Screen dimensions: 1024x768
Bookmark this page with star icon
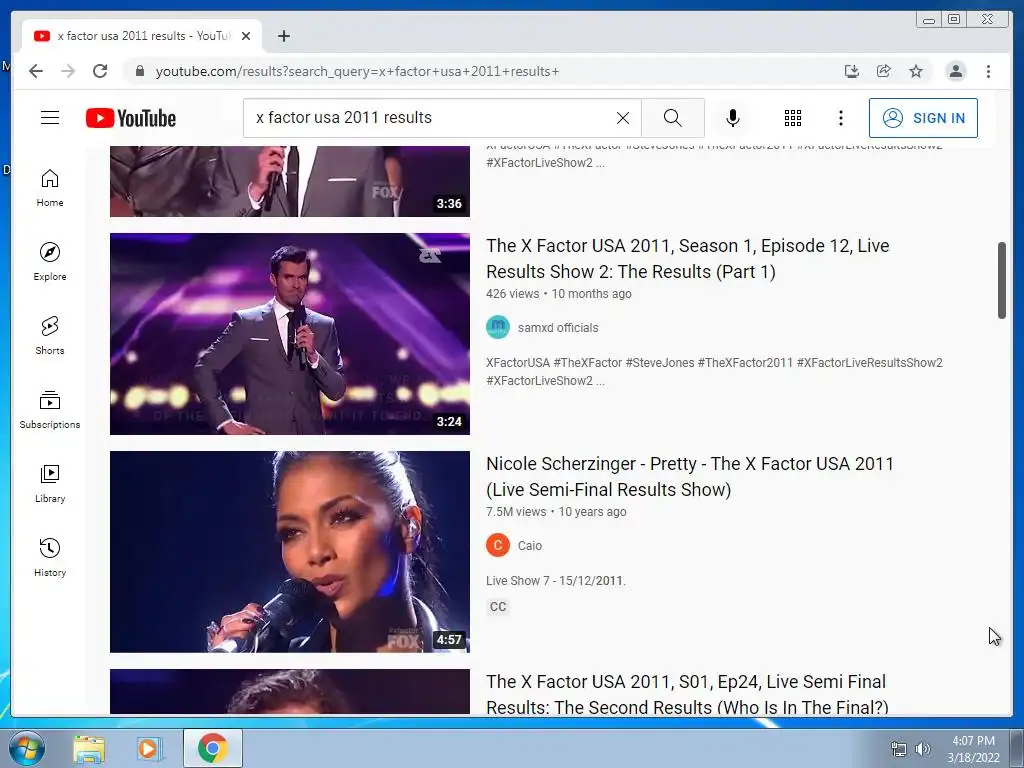(916, 71)
